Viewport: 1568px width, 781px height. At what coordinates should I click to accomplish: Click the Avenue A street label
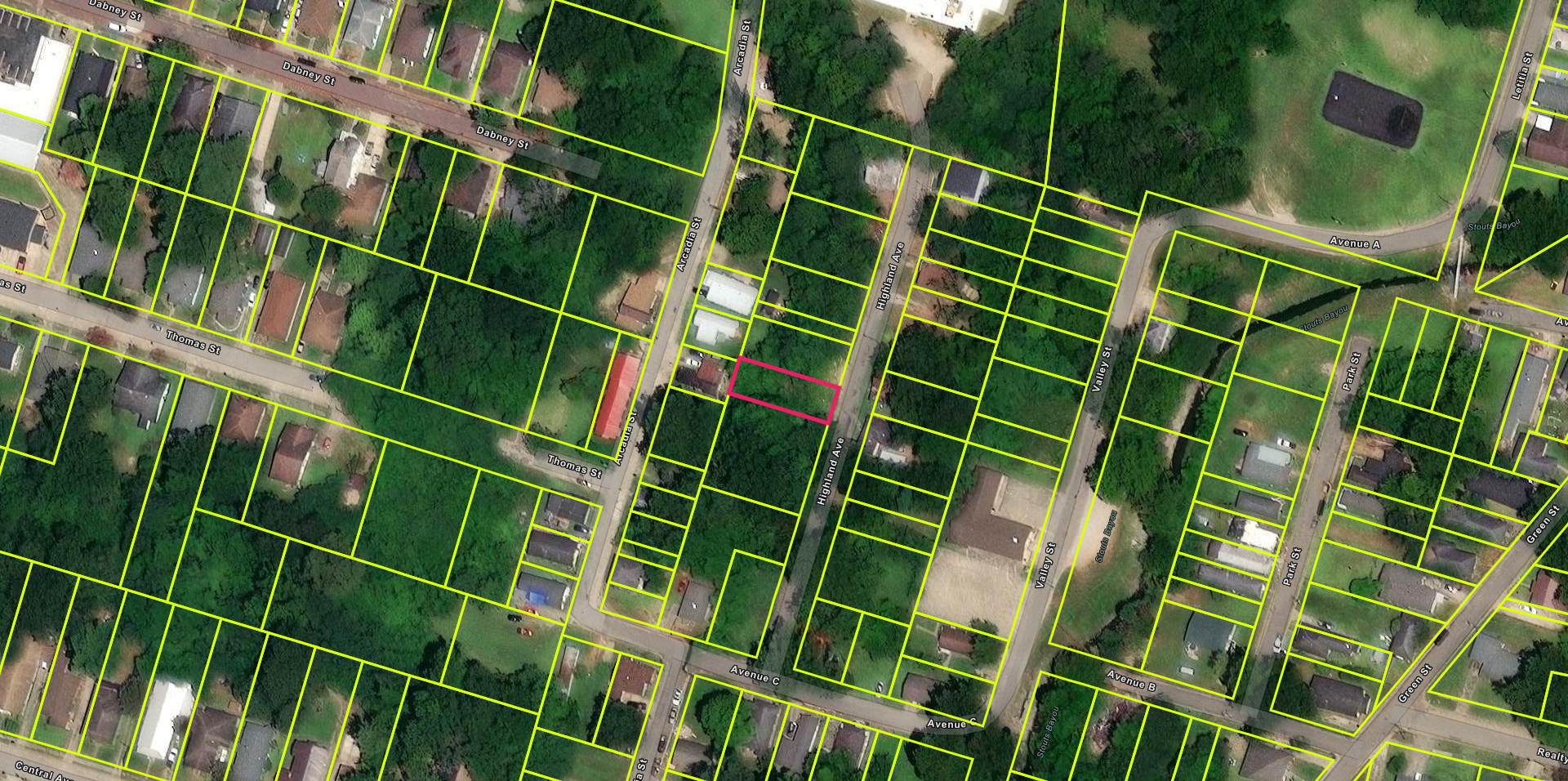(1354, 243)
